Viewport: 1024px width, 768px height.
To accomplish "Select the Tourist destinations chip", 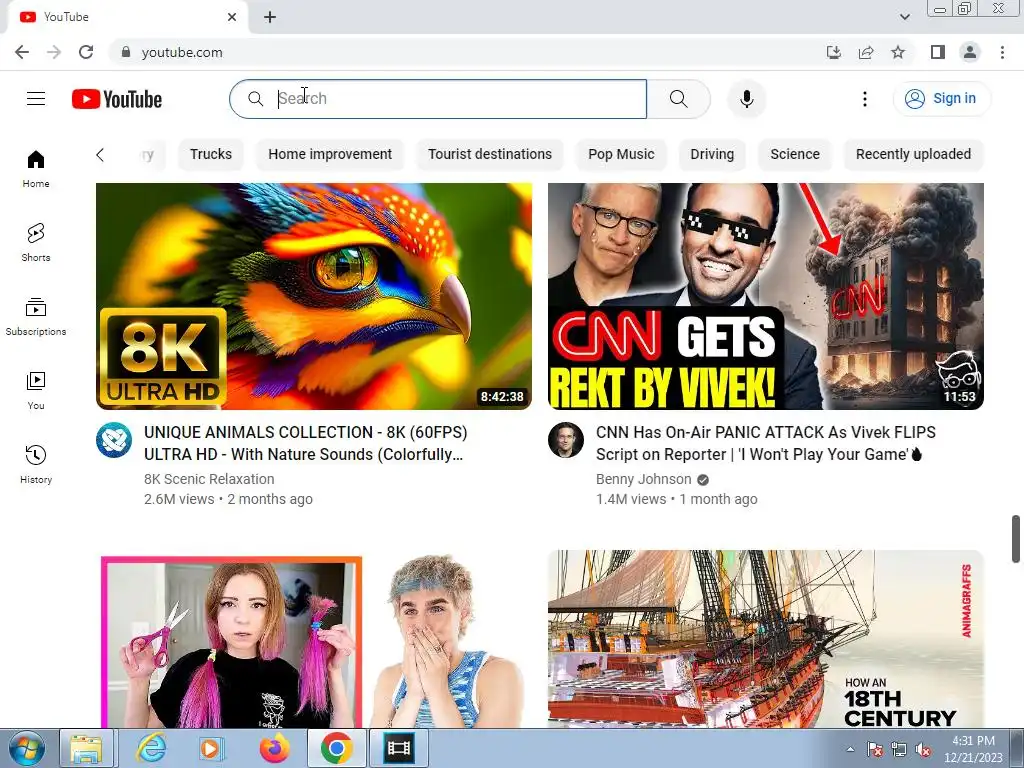I will click(490, 154).
